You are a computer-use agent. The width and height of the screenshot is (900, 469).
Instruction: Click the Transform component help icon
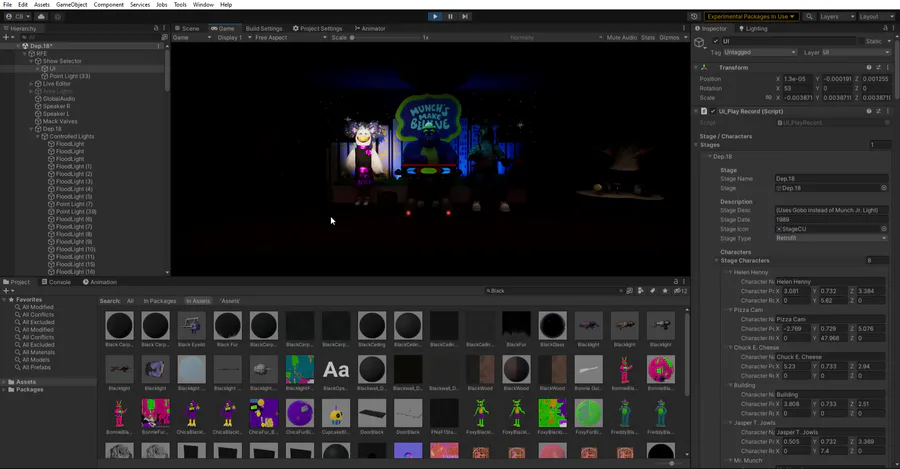point(869,68)
